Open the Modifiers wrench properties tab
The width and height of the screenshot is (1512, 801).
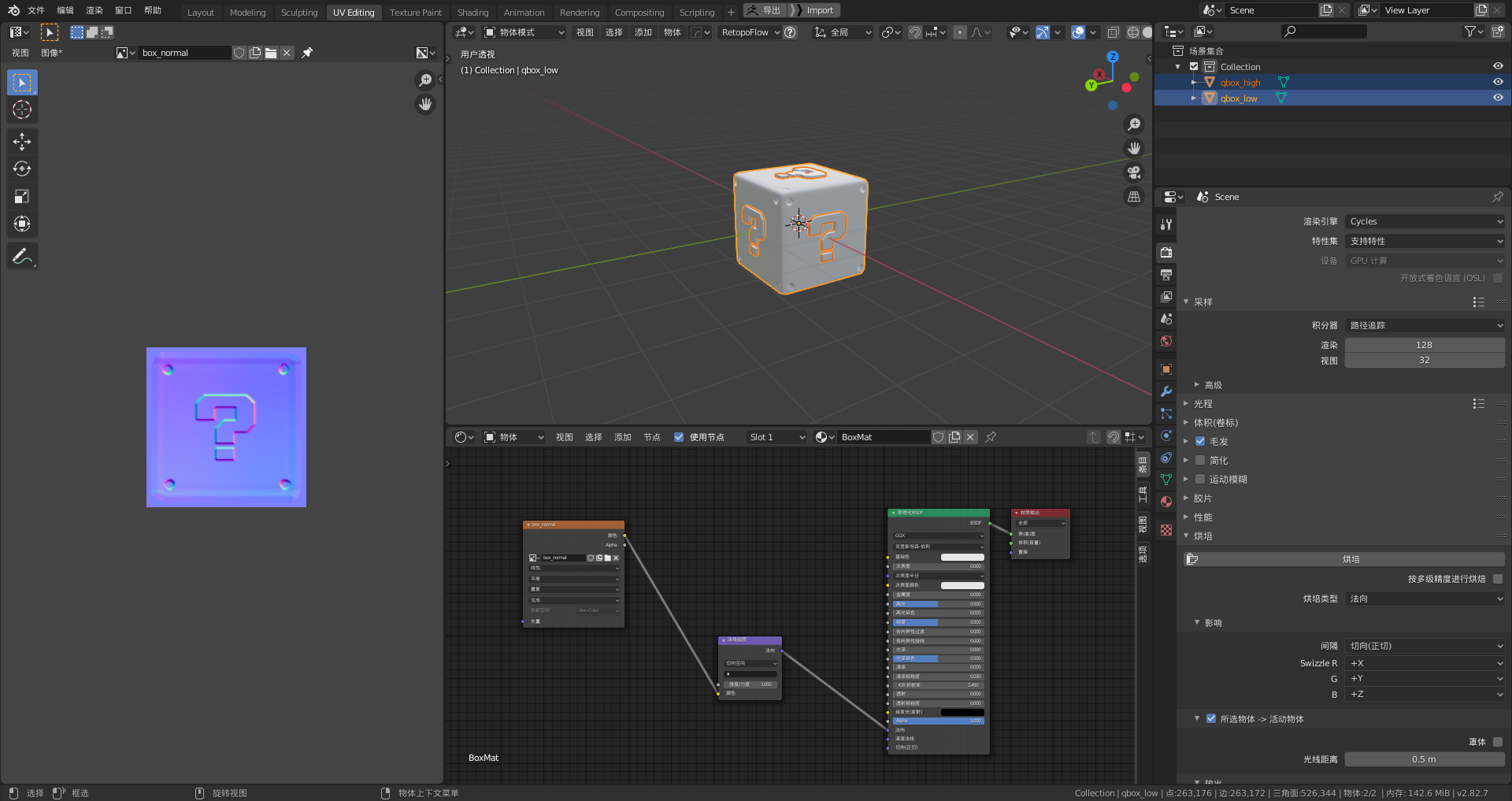pos(1166,391)
